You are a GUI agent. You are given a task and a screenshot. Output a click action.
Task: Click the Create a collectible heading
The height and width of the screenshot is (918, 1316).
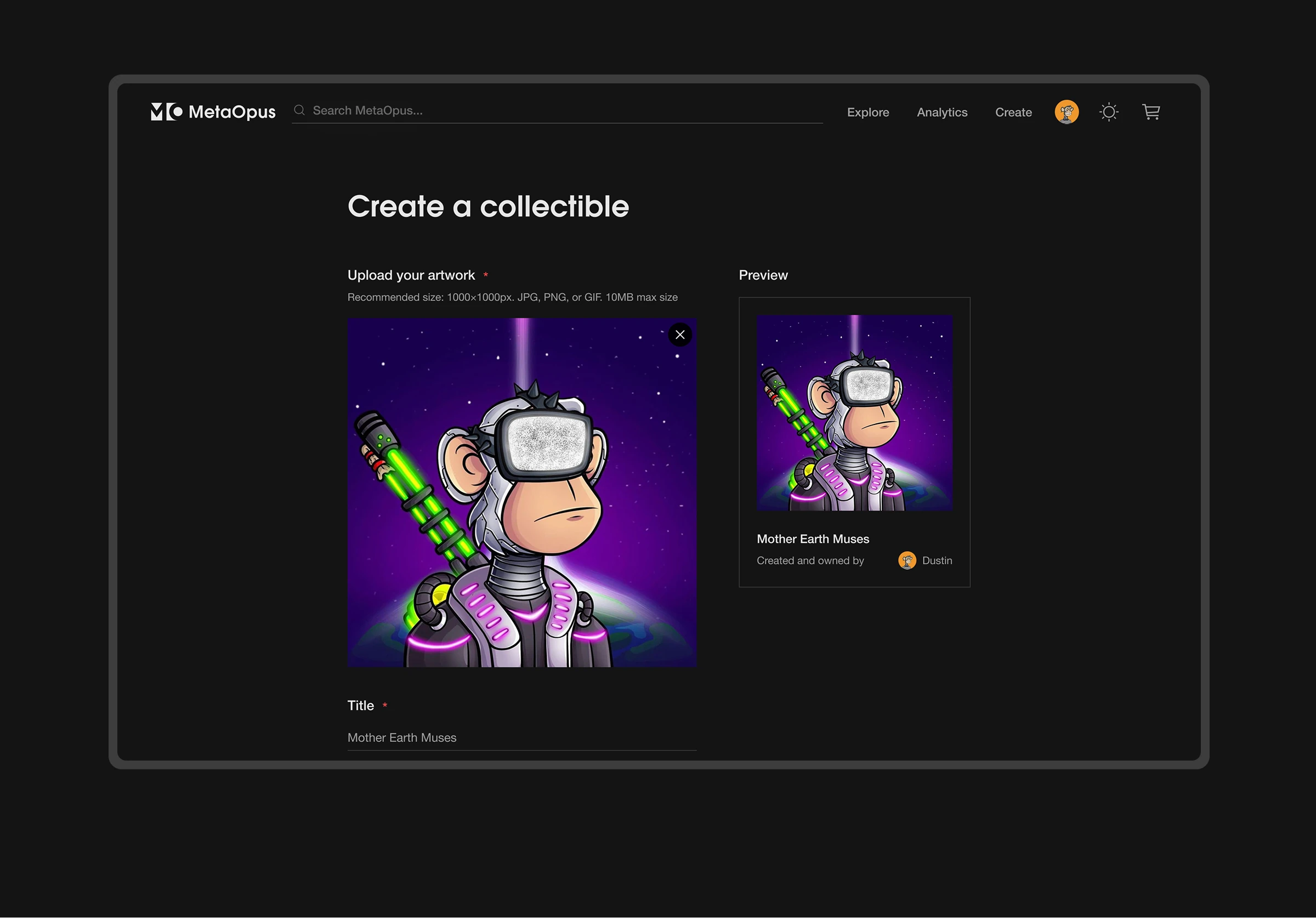pyautogui.click(x=488, y=206)
